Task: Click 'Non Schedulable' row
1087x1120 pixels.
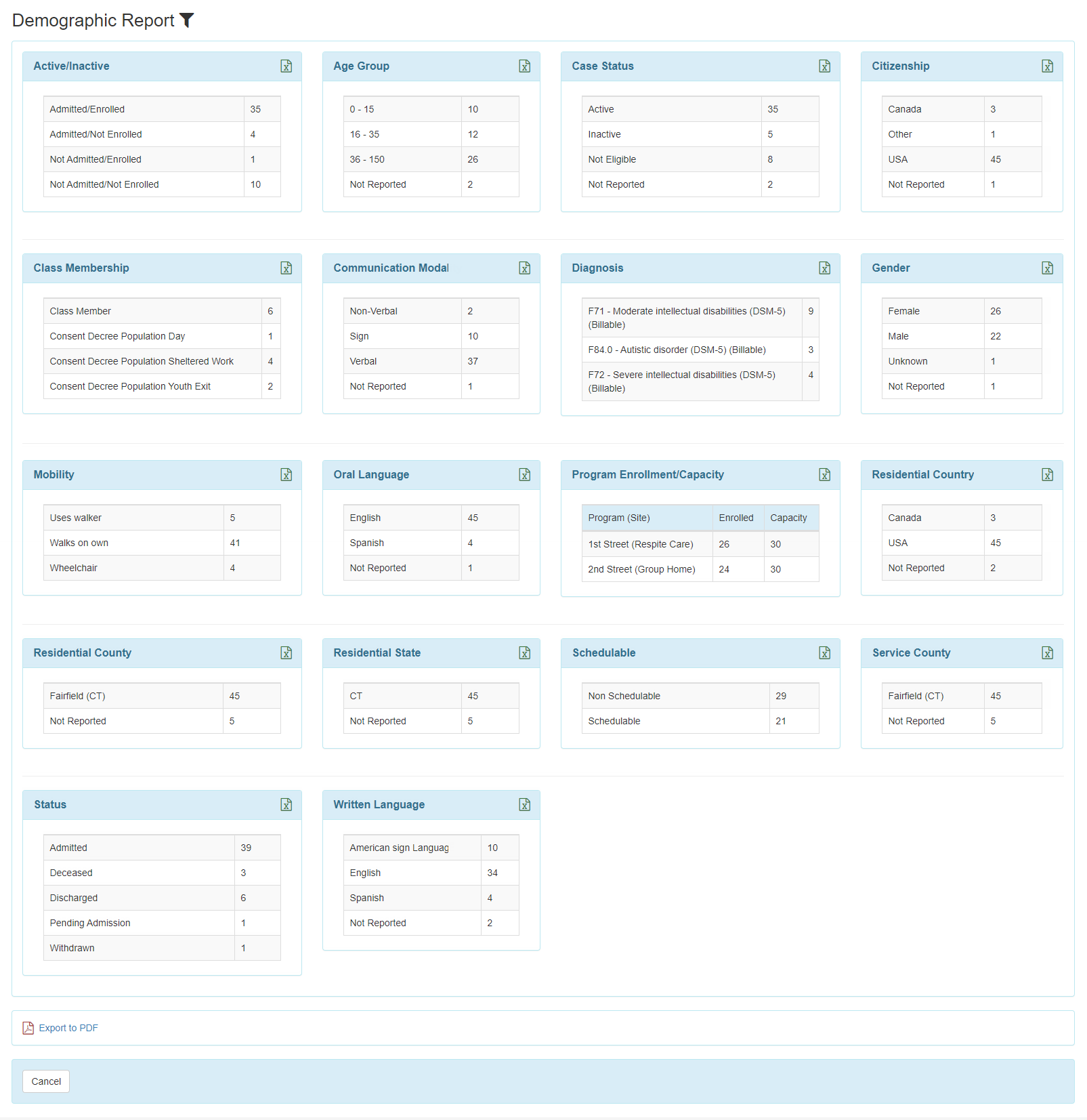Action: tap(700, 696)
